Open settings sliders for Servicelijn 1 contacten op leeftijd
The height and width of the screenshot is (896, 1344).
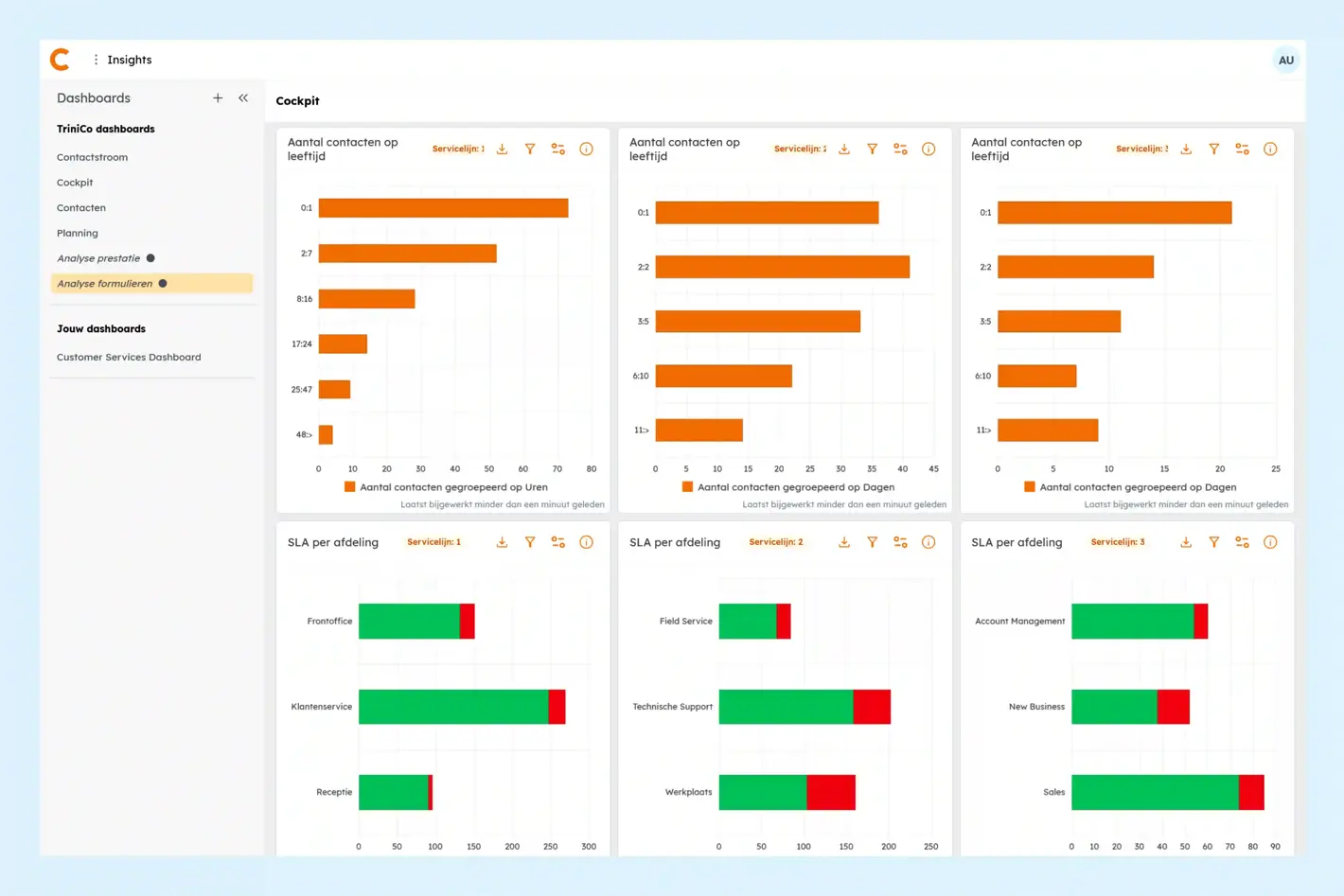pyautogui.click(x=558, y=149)
